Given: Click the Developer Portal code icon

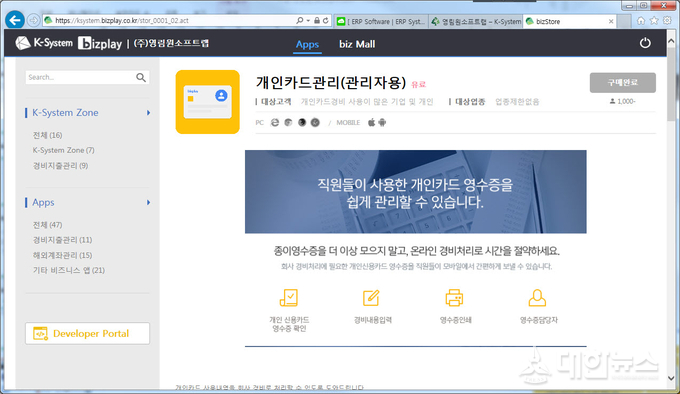Looking at the screenshot, I should coord(40,333).
